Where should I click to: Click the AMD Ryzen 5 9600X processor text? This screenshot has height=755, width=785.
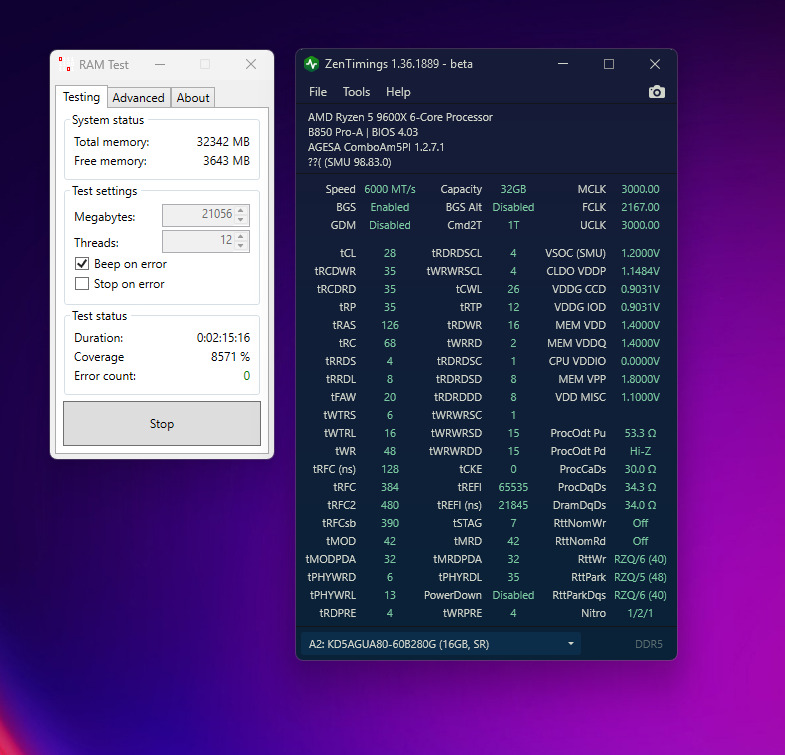[x=401, y=117]
